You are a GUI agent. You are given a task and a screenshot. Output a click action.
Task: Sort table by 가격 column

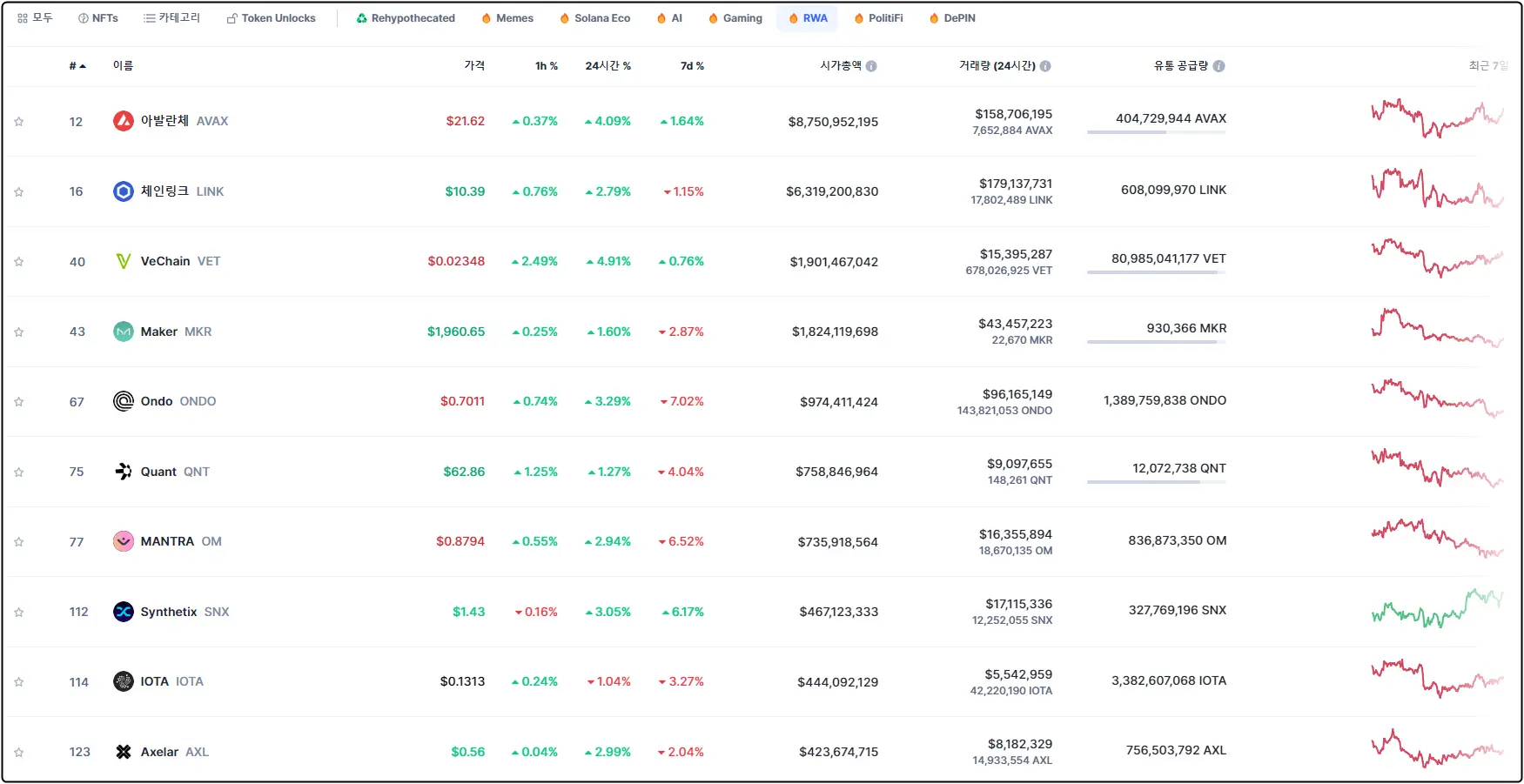[x=474, y=66]
